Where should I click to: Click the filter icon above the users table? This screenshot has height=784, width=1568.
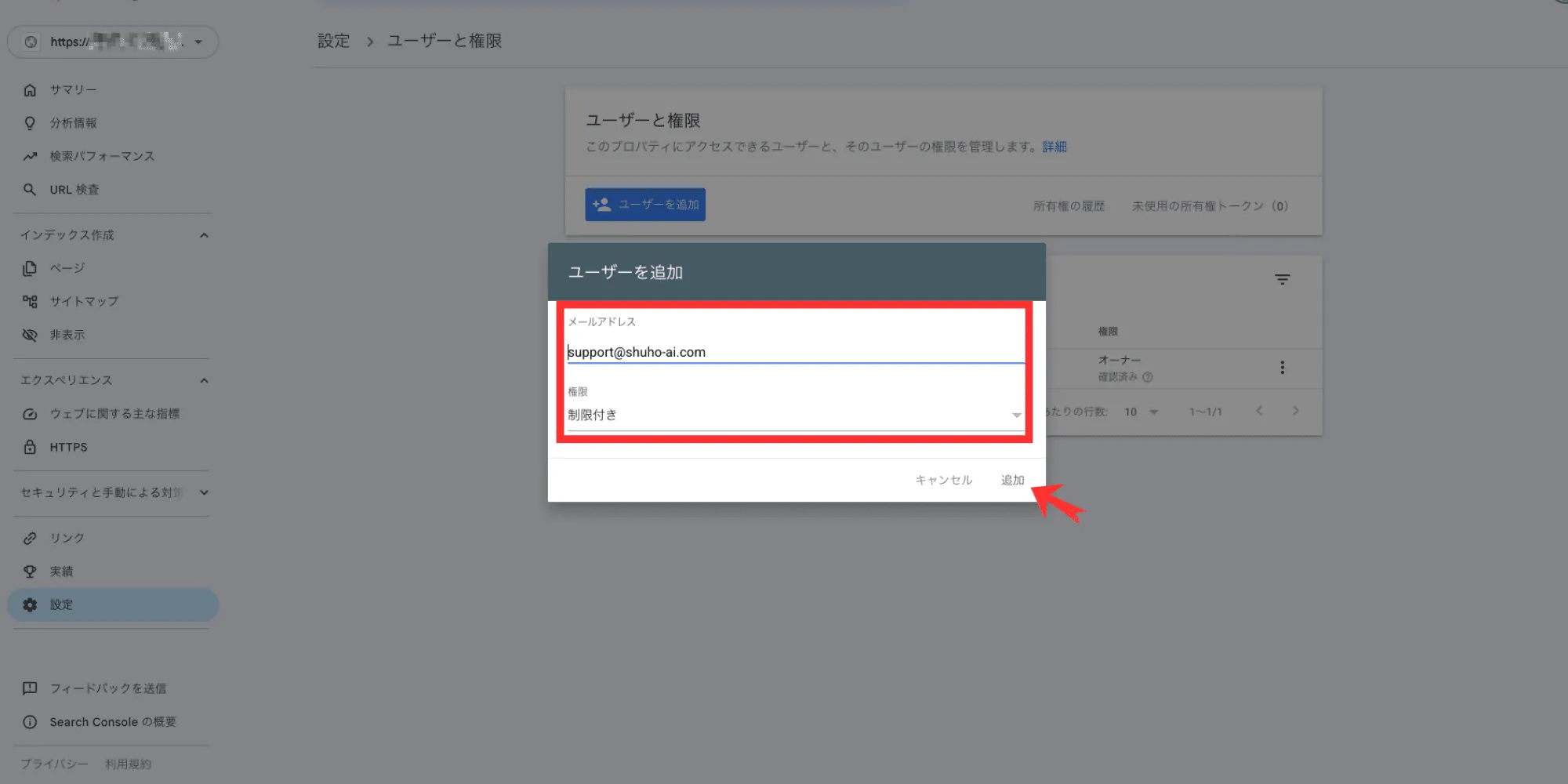click(x=1282, y=279)
